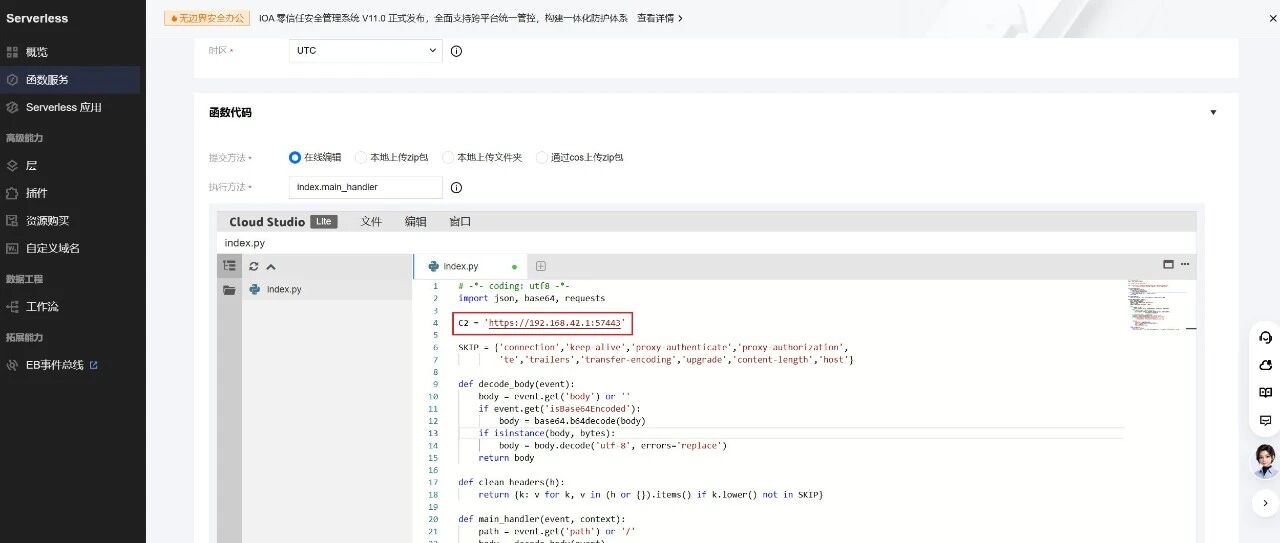This screenshot has height=543, width=1280.
Task: Maximize the editor panel
Action: coord(1168,265)
